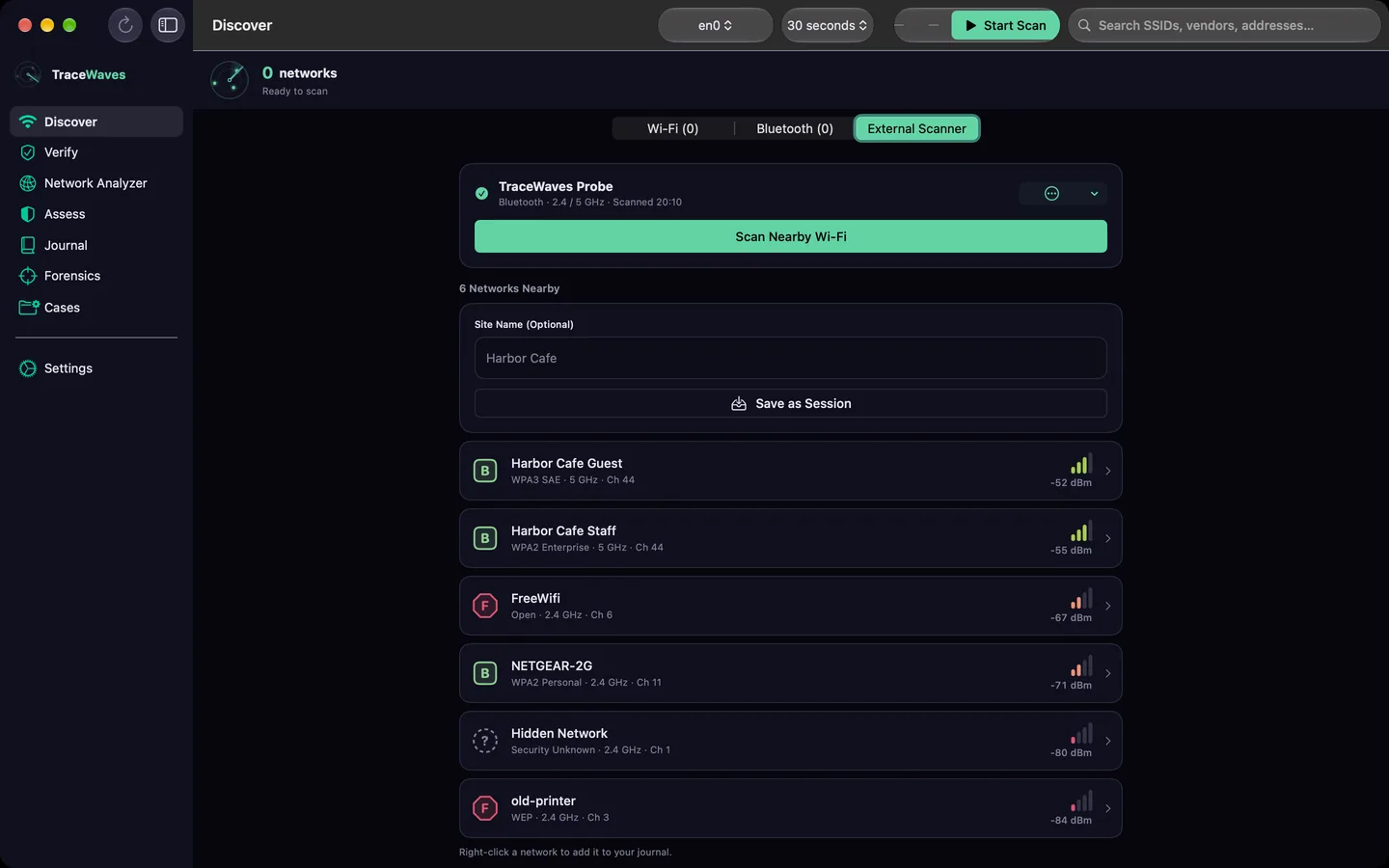Click the refresh arrow icon in title bar
The image size is (1389, 868).
(125, 25)
